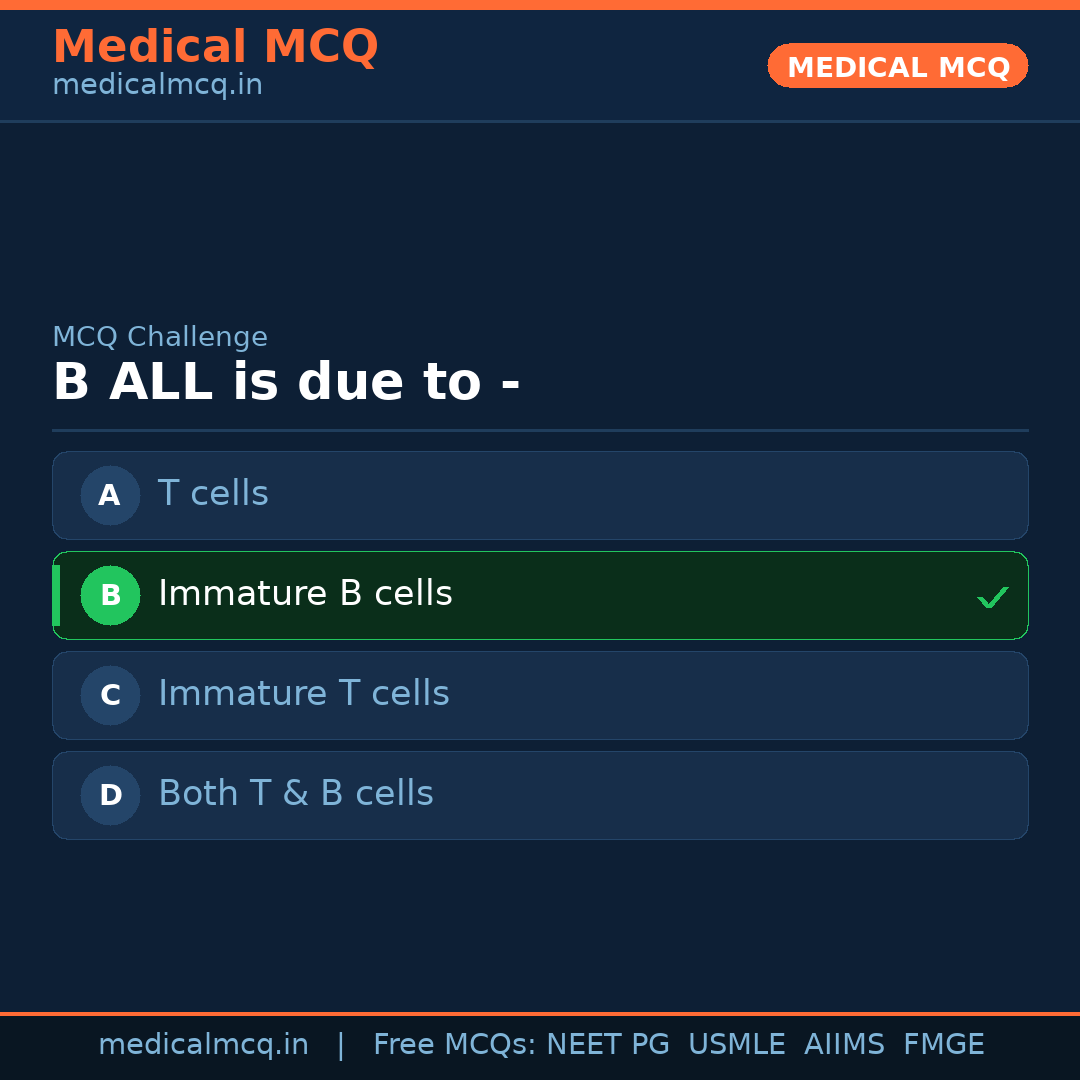Open the NEET PG section in footer
This screenshot has height=1080, width=1080.
[x=607, y=1044]
